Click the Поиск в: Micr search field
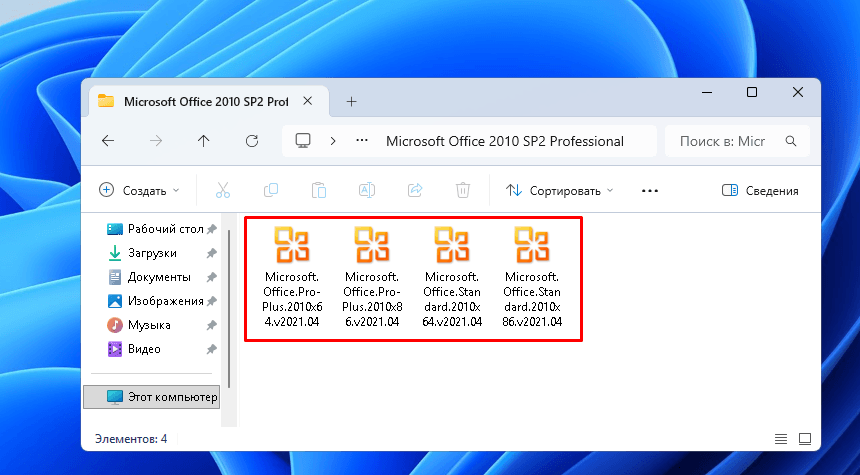Screen dimensions: 860x475 (x=737, y=141)
